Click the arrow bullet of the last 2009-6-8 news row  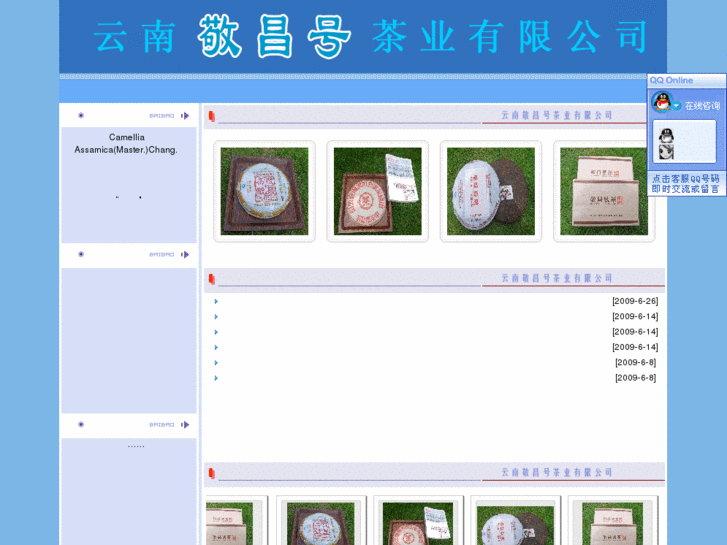coord(216,378)
